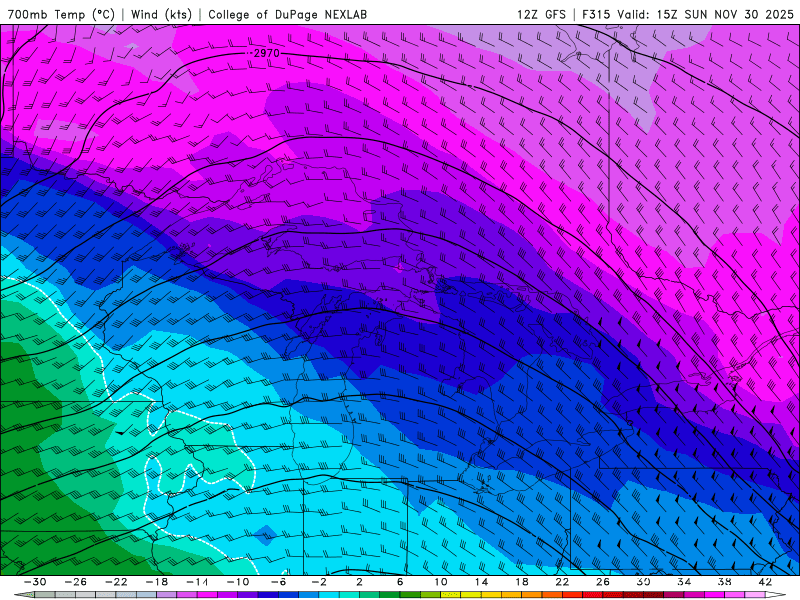Click the -10 legend value

(237, 582)
